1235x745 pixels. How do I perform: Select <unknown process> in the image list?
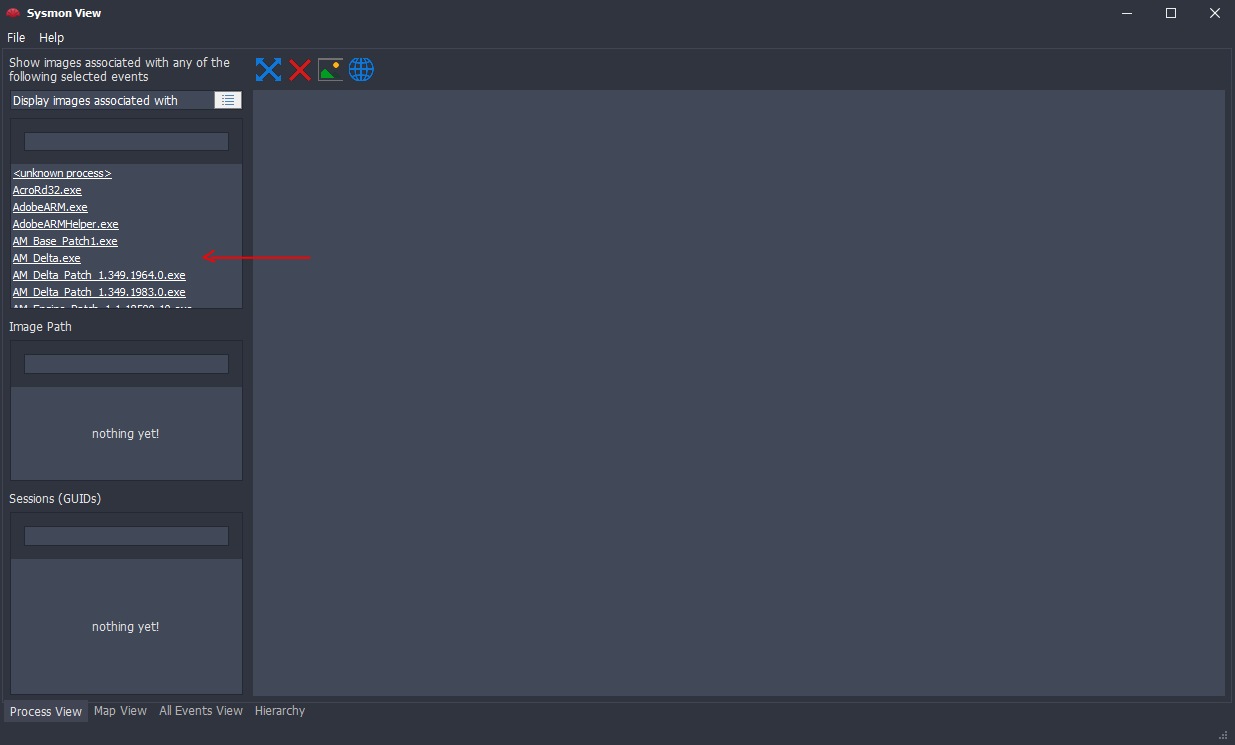coord(62,173)
